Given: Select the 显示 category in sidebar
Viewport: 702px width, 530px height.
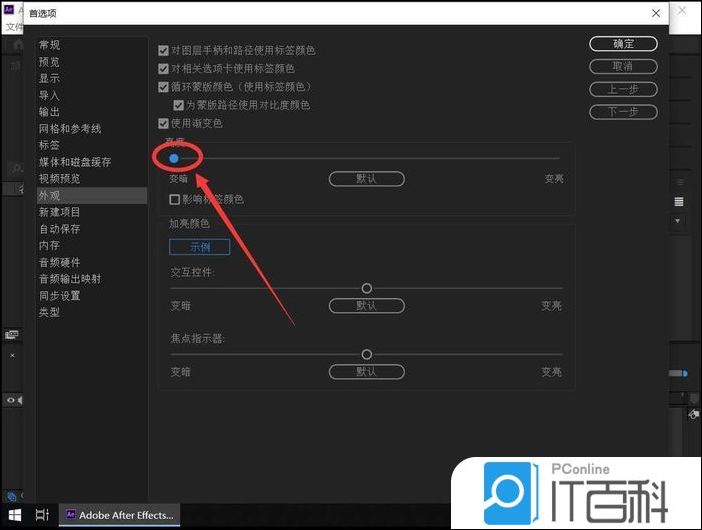Looking at the screenshot, I should tap(49, 78).
